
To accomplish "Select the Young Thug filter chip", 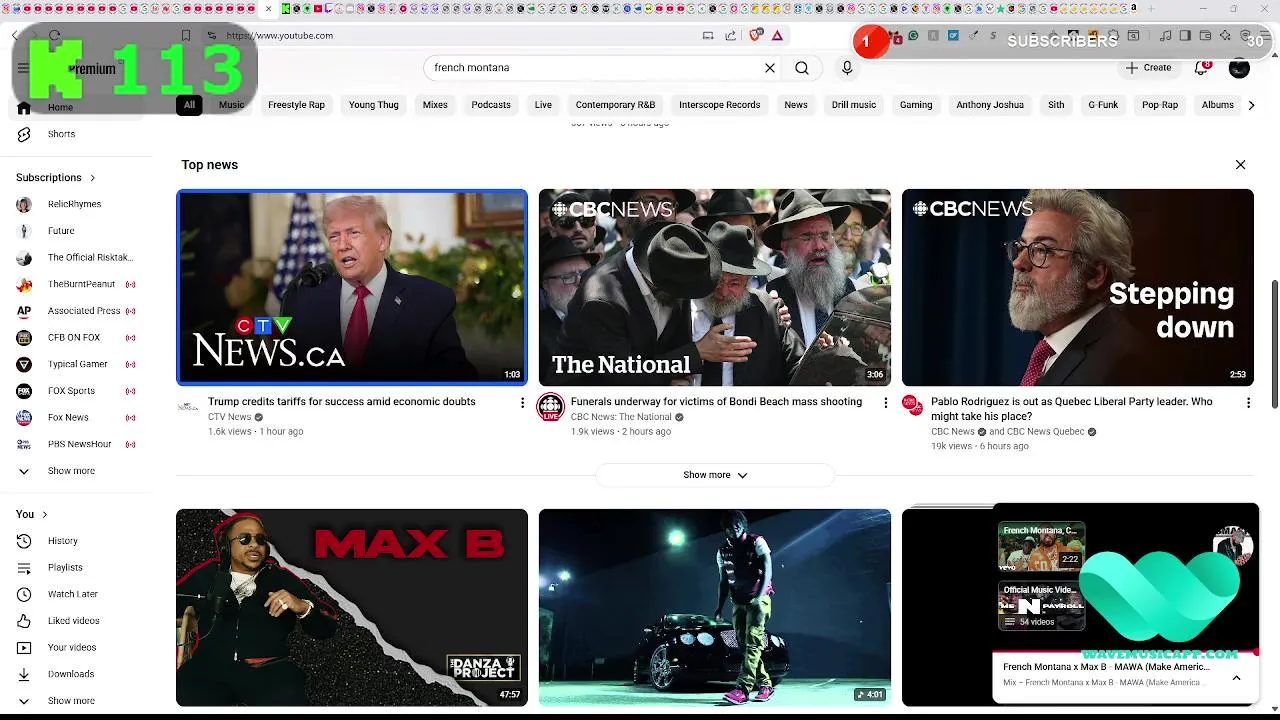I will click(374, 105).
